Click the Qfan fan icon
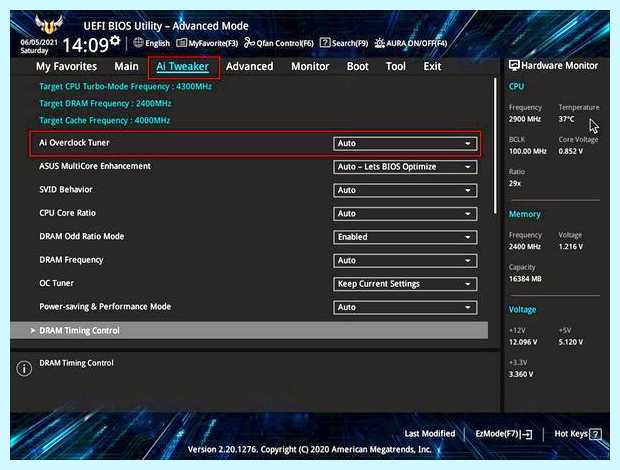 (x=249, y=43)
